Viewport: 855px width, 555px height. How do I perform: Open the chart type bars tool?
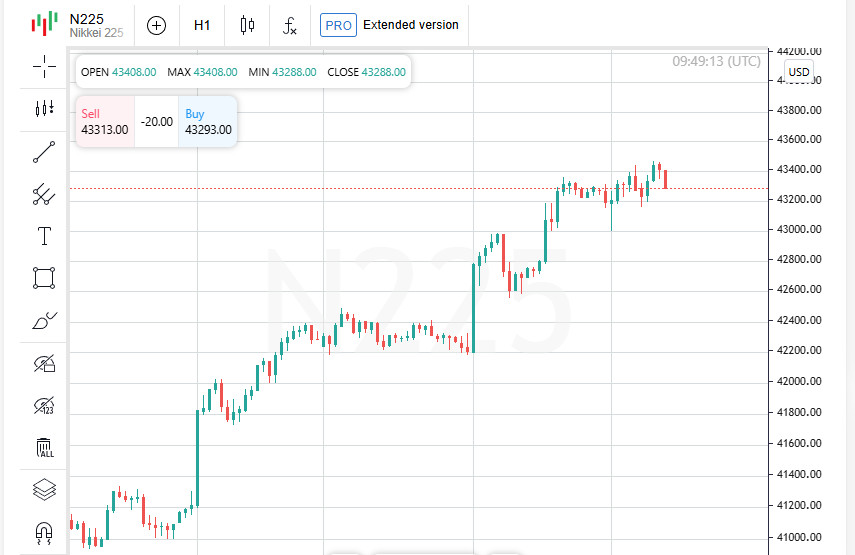[x=44, y=109]
